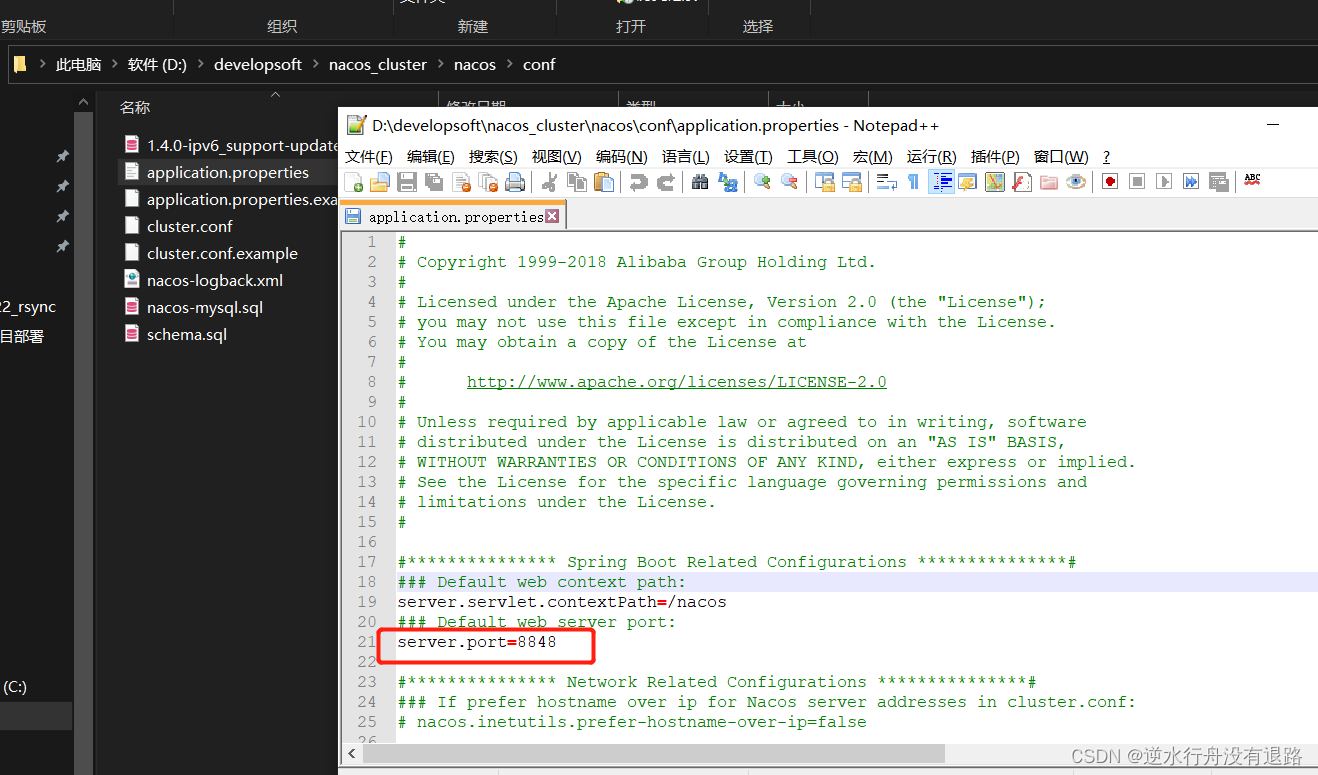The width and height of the screenshot is (1318, 775).
Task: Select cluster.conf.example file
Action: [x=222, y=254]
